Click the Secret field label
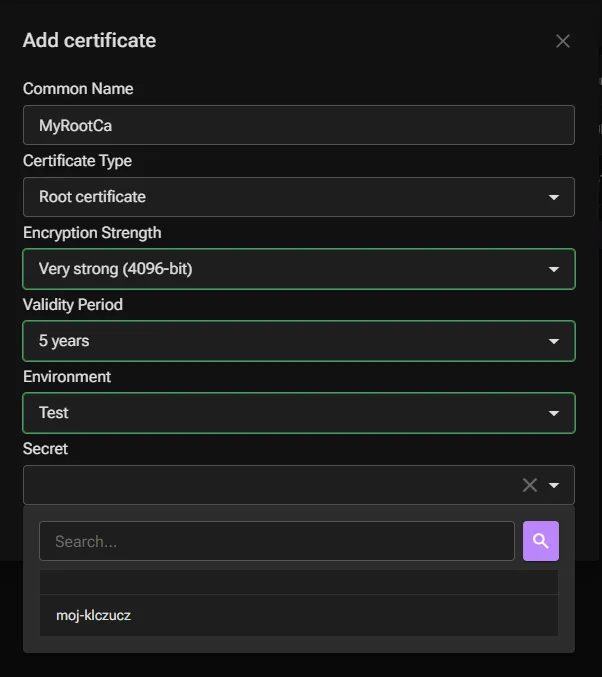Viewport: 602px width, 677px height. [x=45, y=449]
